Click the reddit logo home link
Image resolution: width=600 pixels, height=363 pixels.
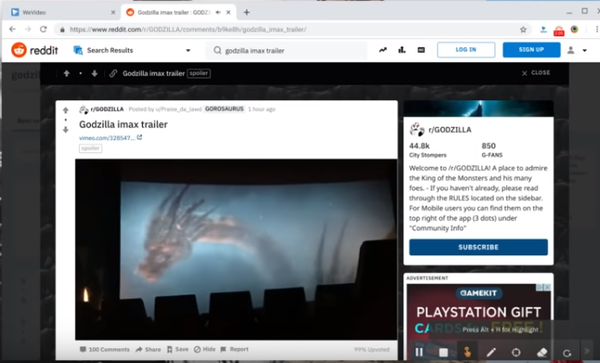coord(34,50)
